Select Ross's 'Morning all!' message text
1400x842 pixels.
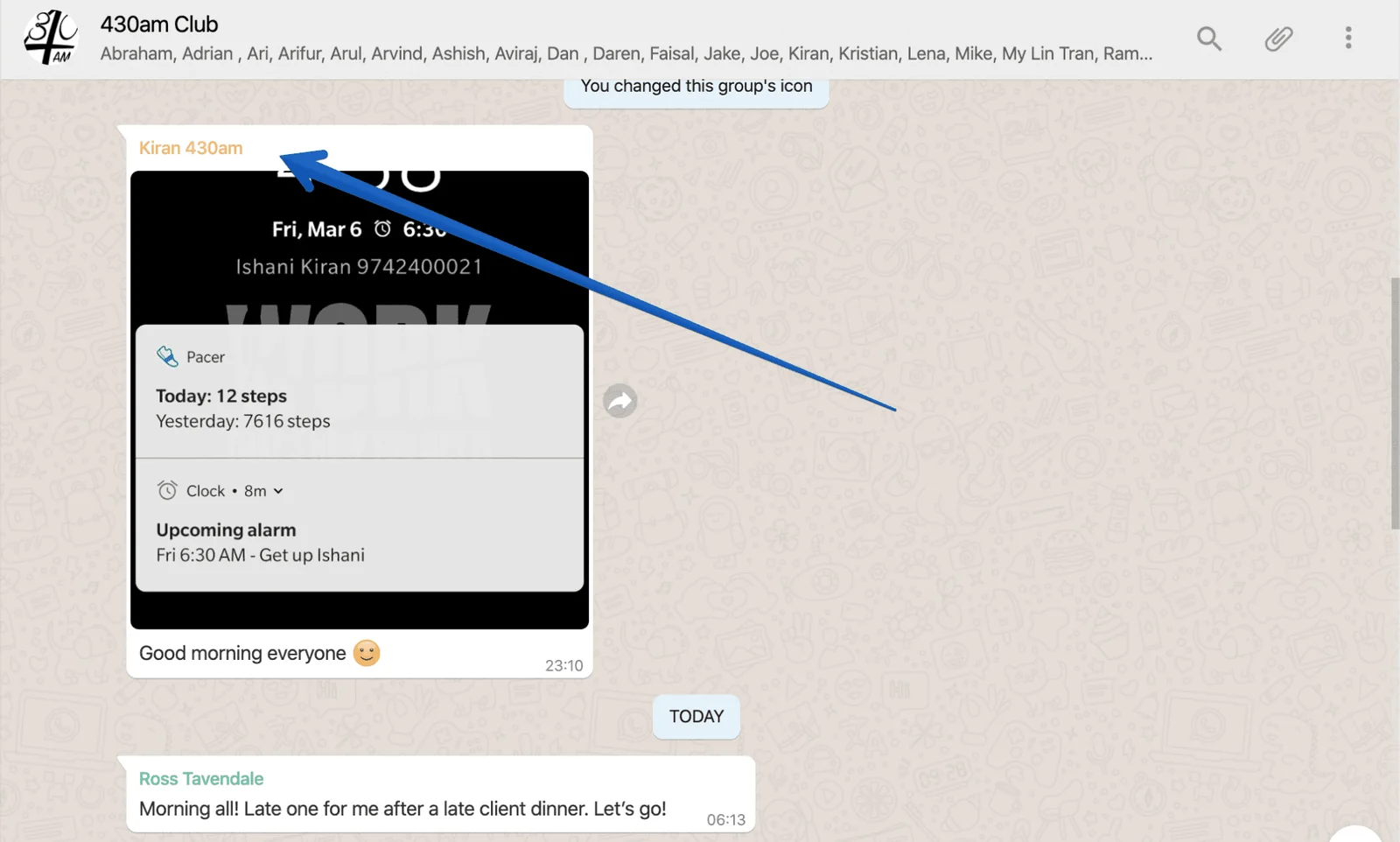click(x=402, y=809)
